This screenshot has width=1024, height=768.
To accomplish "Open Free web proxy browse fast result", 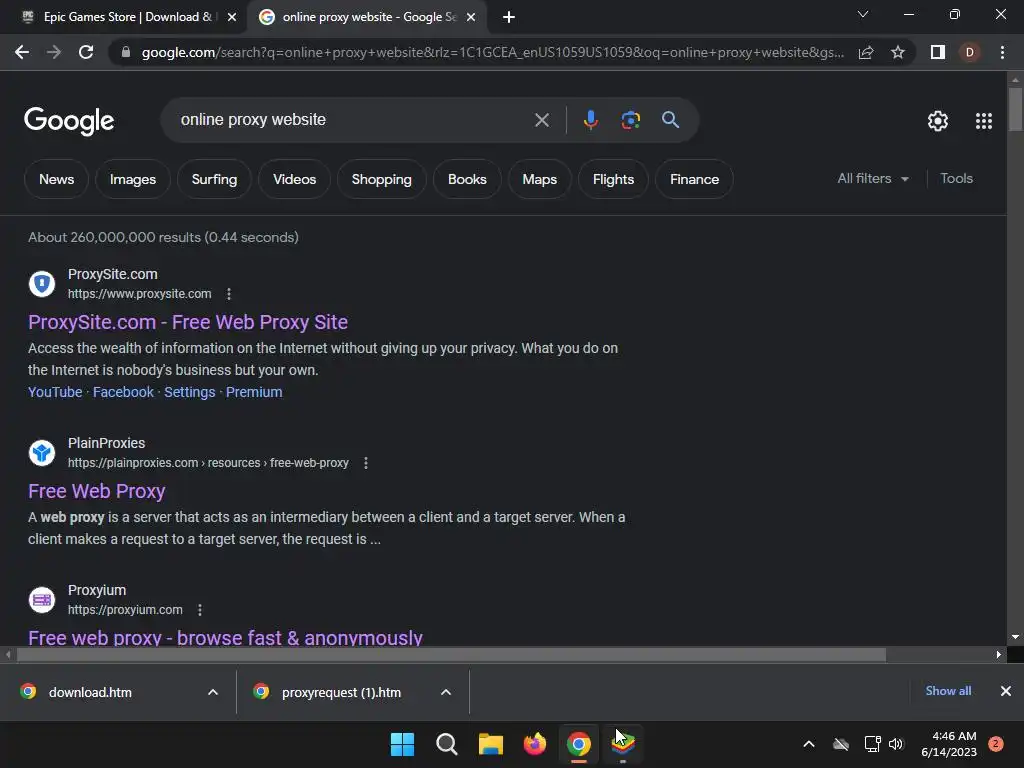I will (x=225, y=637).
